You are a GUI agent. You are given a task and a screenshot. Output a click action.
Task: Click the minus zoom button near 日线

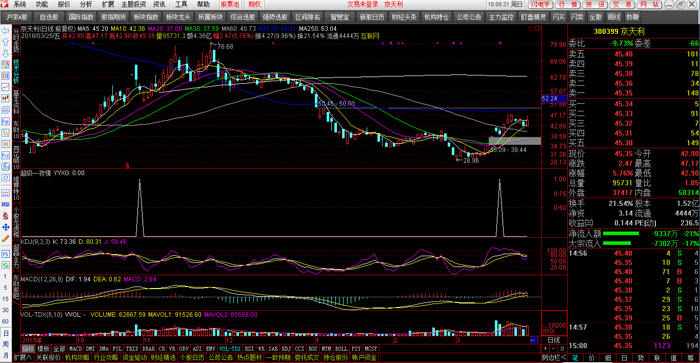coord(554,349)
